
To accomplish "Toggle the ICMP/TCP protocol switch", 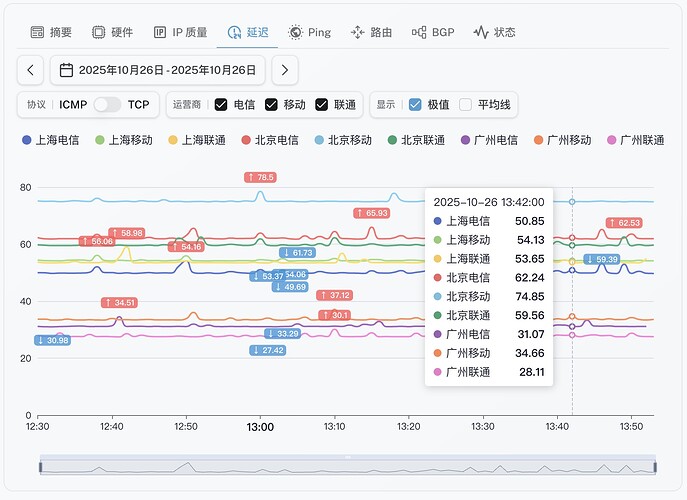I will pos(107,104).
